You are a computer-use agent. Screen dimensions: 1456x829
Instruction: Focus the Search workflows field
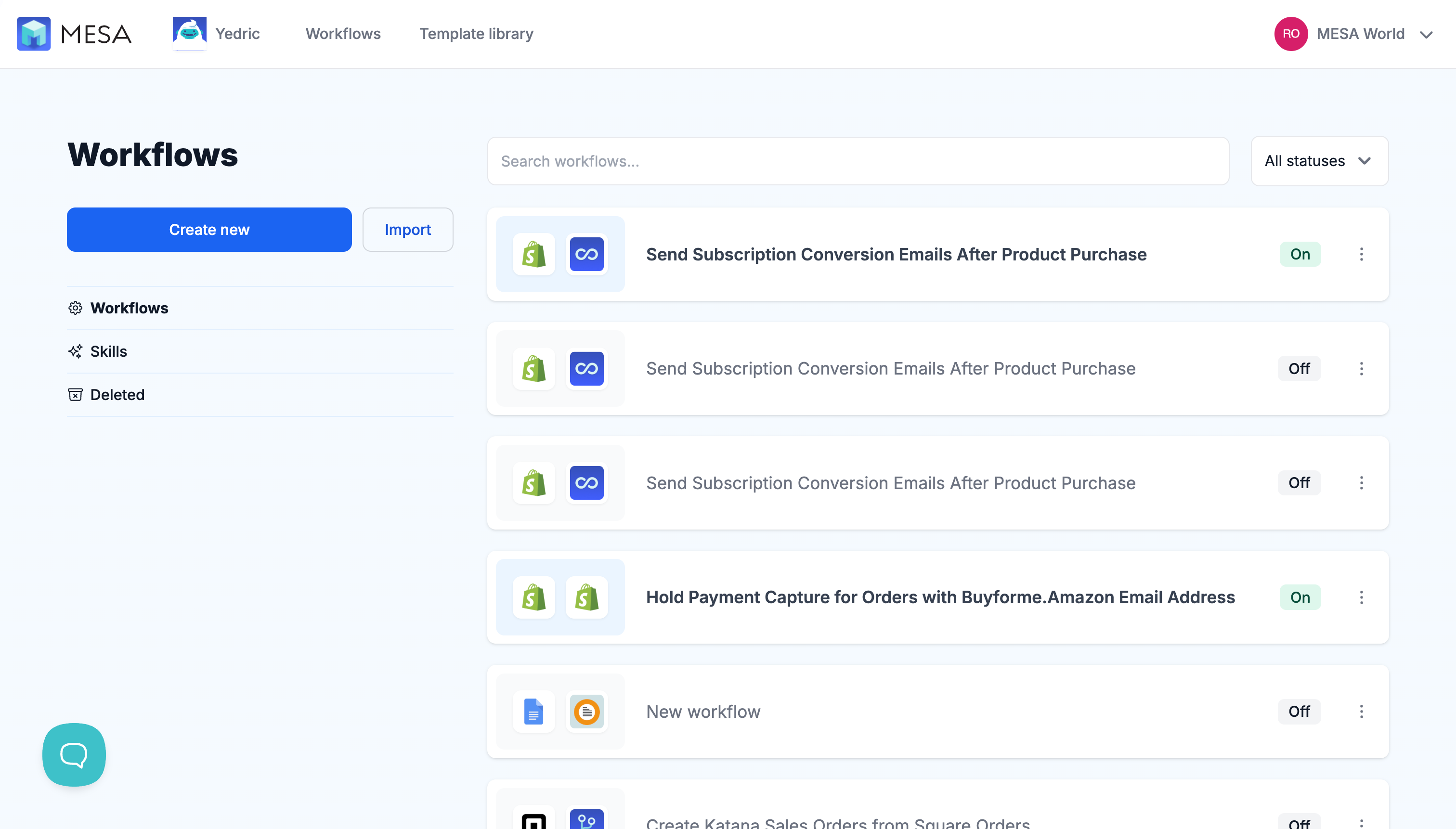click(858, 161)
